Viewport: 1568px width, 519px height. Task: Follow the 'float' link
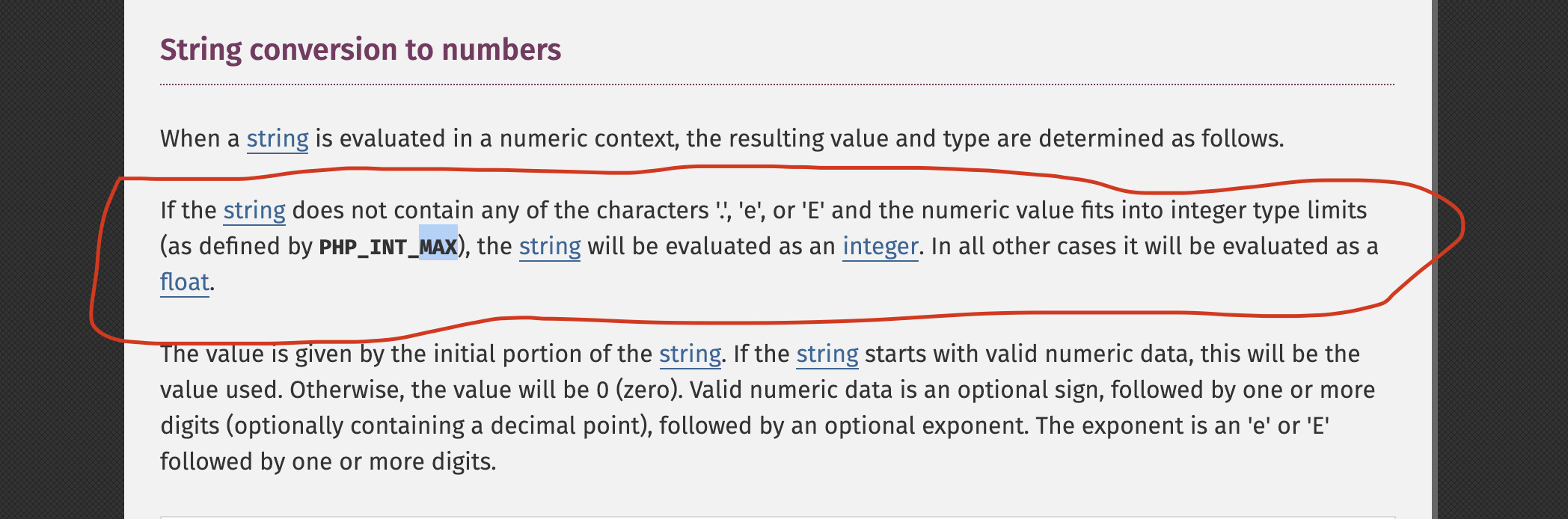pos(184,283)
